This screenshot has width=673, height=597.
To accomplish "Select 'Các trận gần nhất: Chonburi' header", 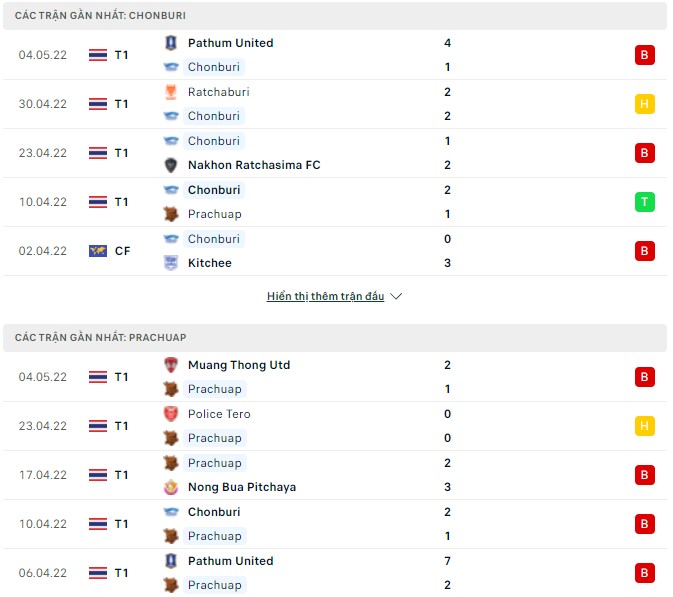I will point(100,16).
